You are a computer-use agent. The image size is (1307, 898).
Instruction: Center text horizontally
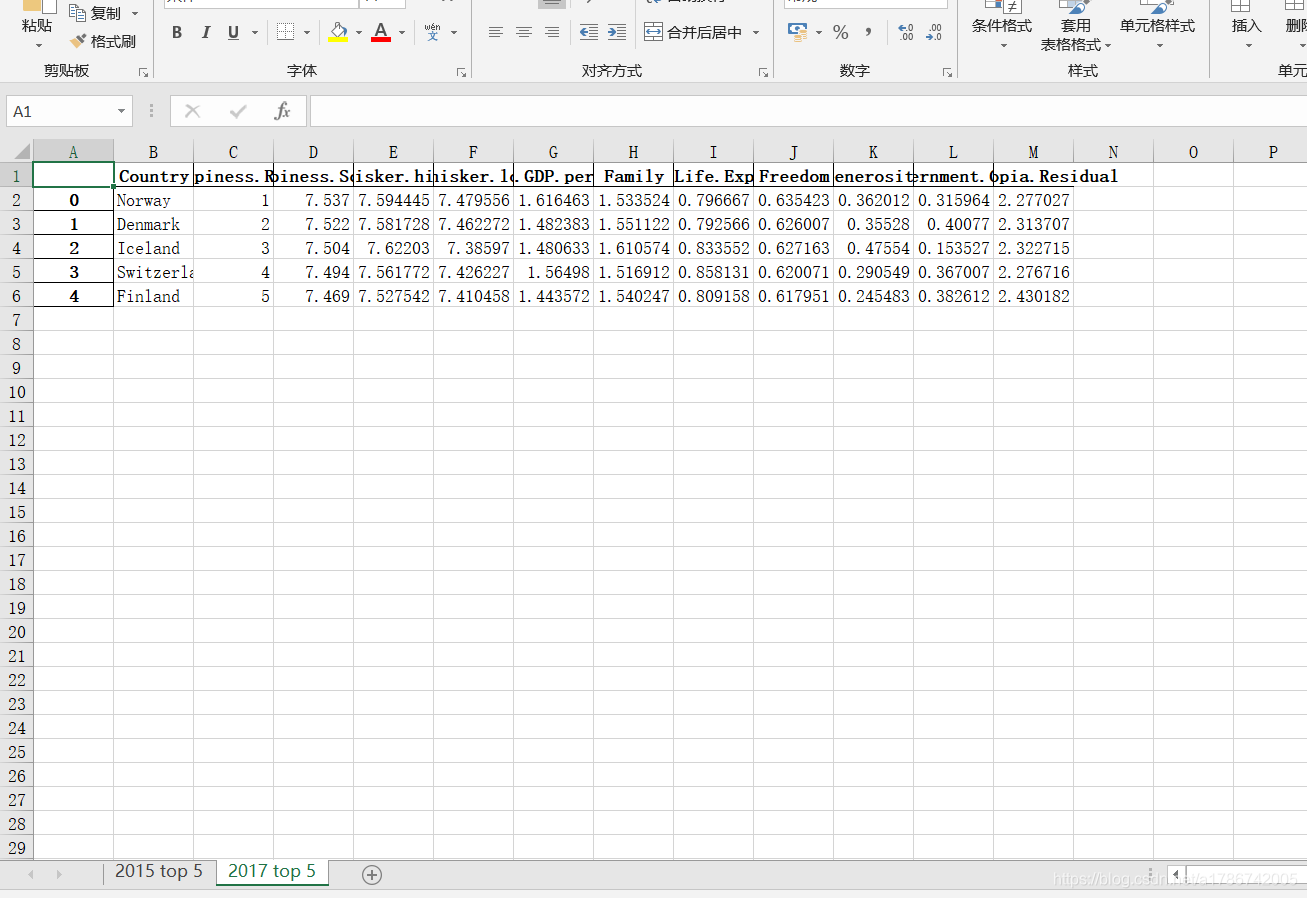523,32
